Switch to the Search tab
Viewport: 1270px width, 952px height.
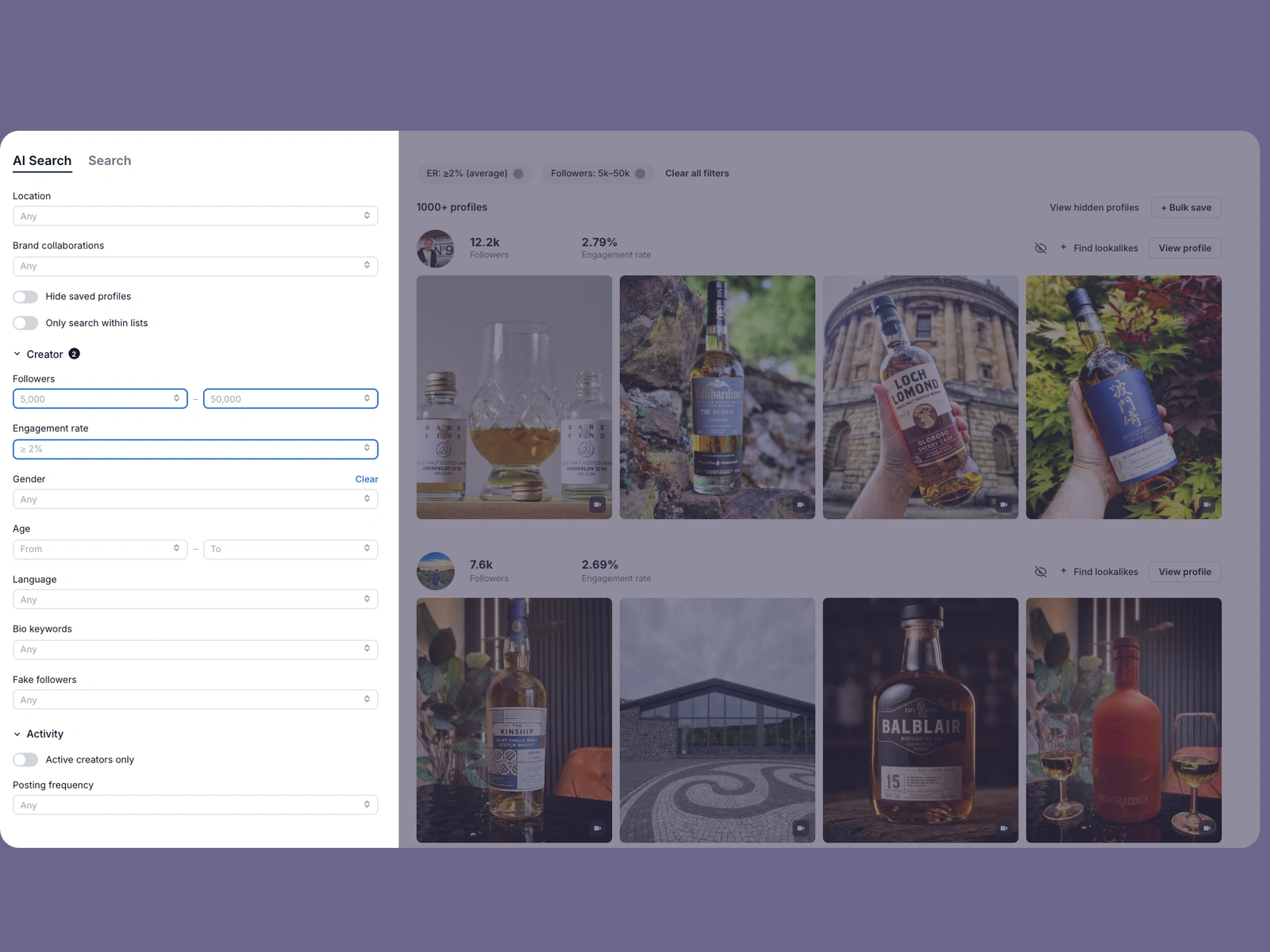(110, 160)
